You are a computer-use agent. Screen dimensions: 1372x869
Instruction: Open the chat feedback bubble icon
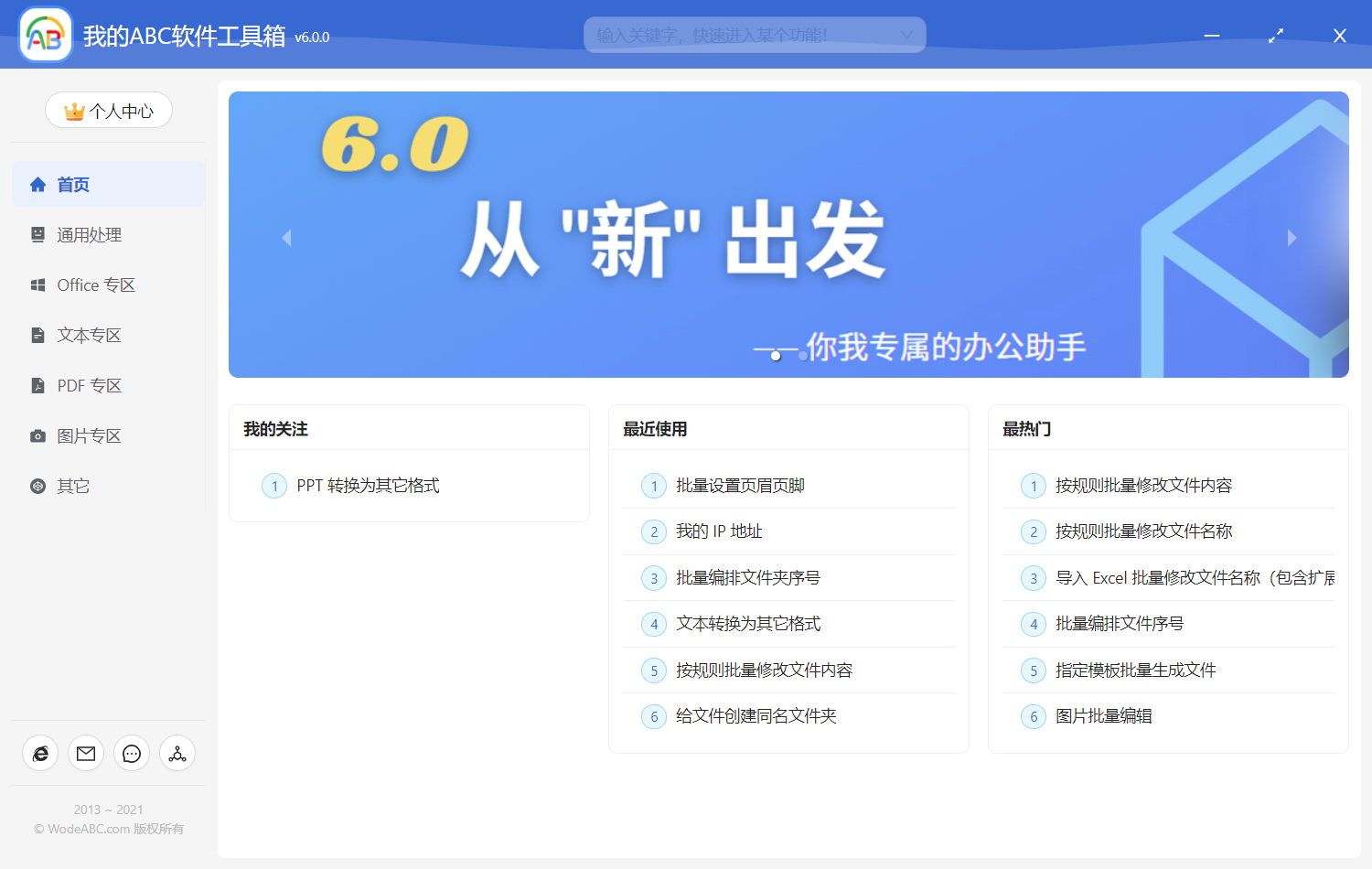132,753
